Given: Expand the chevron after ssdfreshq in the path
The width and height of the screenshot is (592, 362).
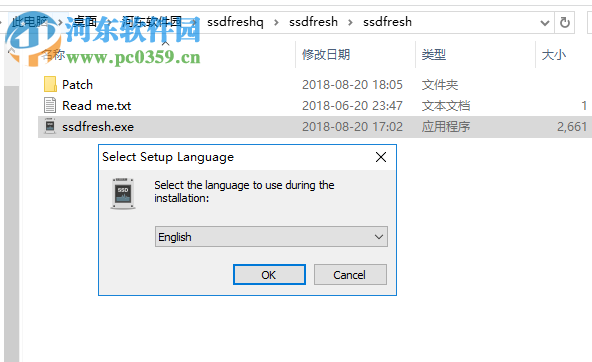Looking at the screenshot, I should (x=276, y=23).
